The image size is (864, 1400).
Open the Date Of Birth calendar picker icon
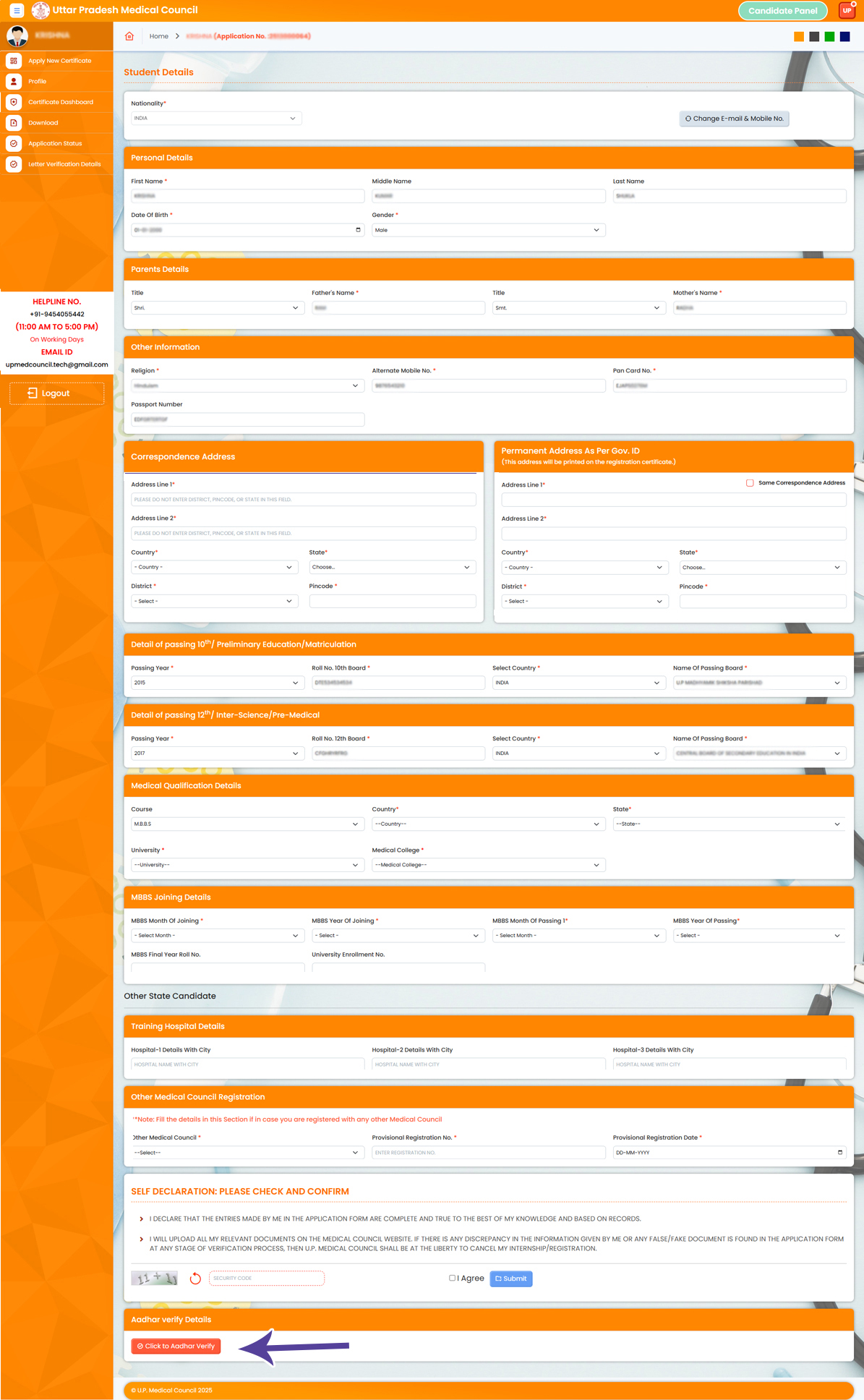pos(358,230)
